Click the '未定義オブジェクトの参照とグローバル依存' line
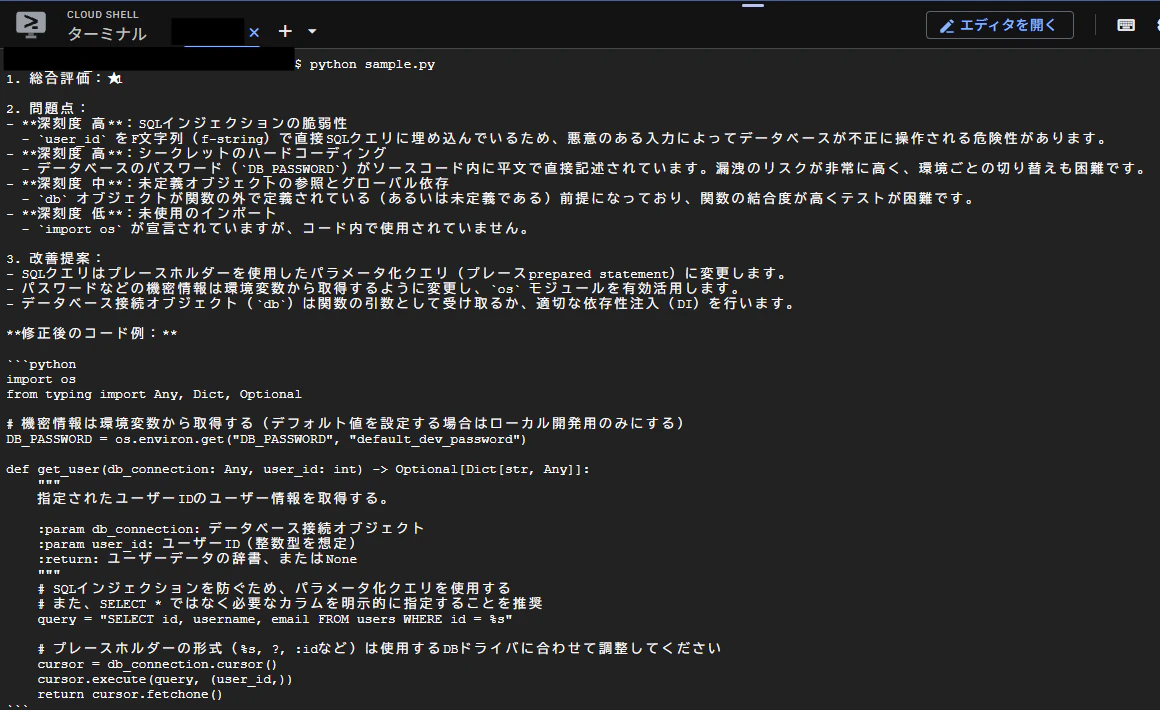Screen dimensions: 1160x710 [x=228, y=183]
